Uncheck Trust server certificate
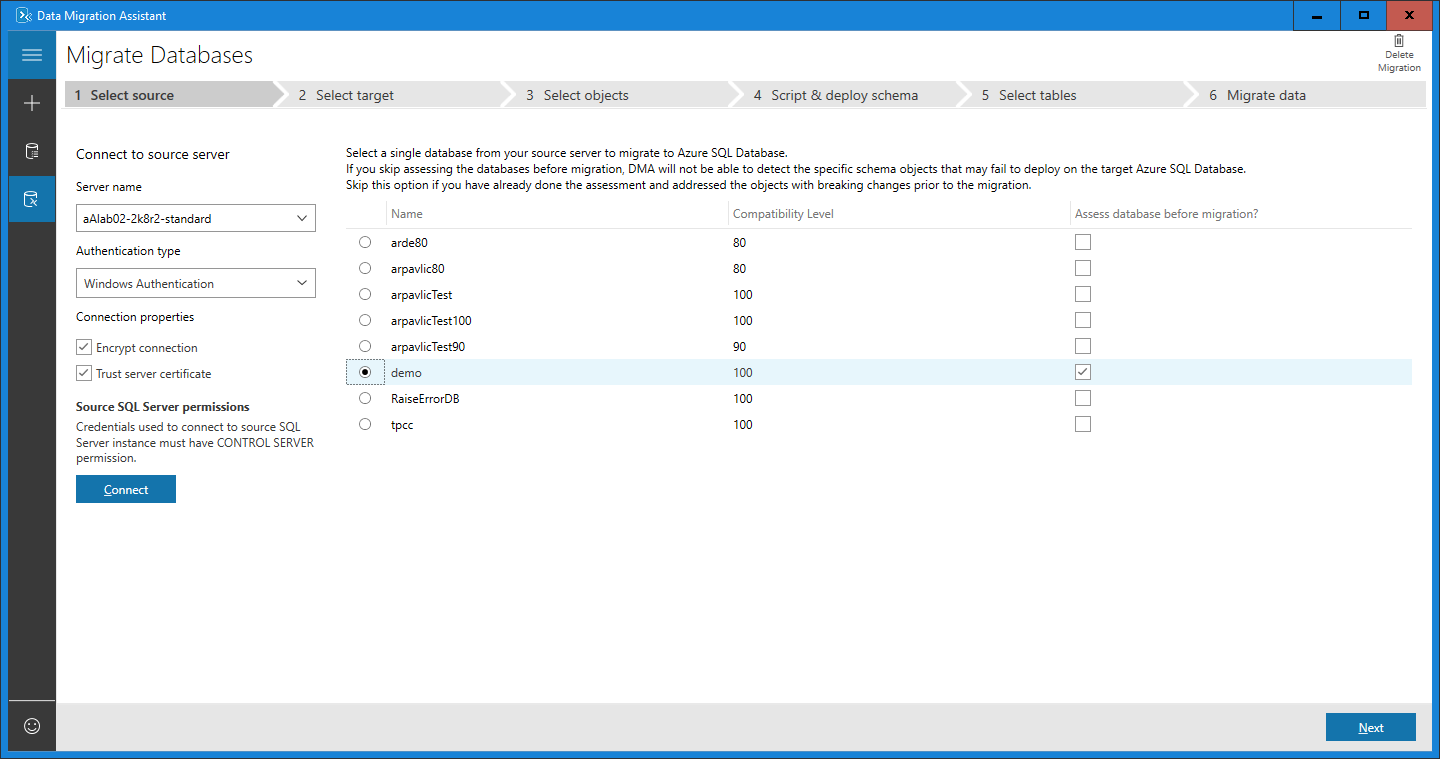 tap(83, 372)
